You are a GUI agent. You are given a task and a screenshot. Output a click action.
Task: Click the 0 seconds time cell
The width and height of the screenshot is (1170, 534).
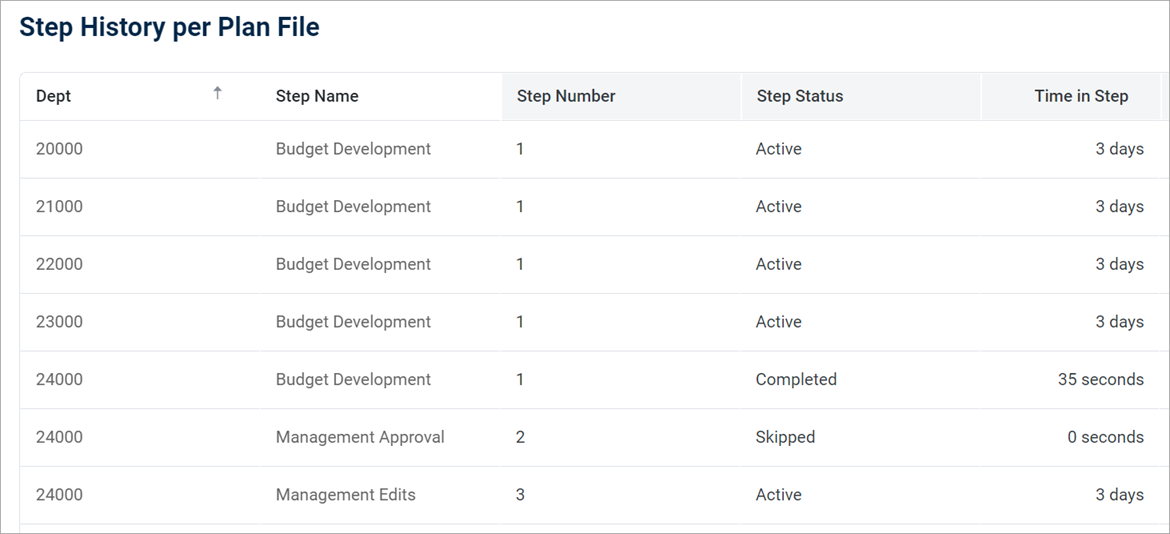coord(1105,437)
